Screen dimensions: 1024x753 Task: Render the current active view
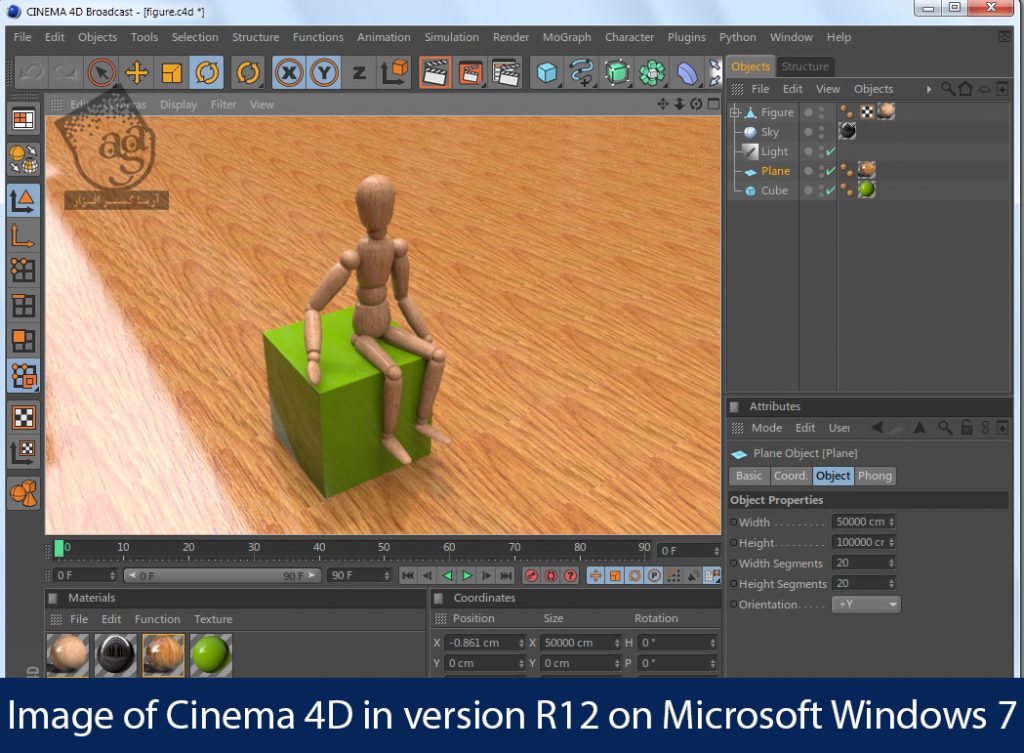pyautogui.click(x=435, y=72)
